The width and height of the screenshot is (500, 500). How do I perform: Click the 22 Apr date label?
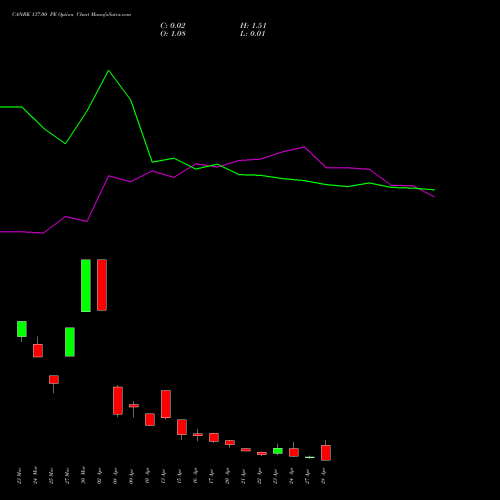tap(259, 476)
